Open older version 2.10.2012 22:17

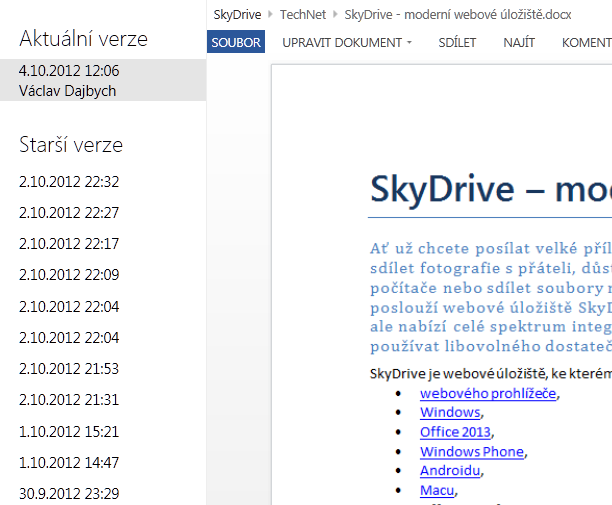[x=69, y=244]
